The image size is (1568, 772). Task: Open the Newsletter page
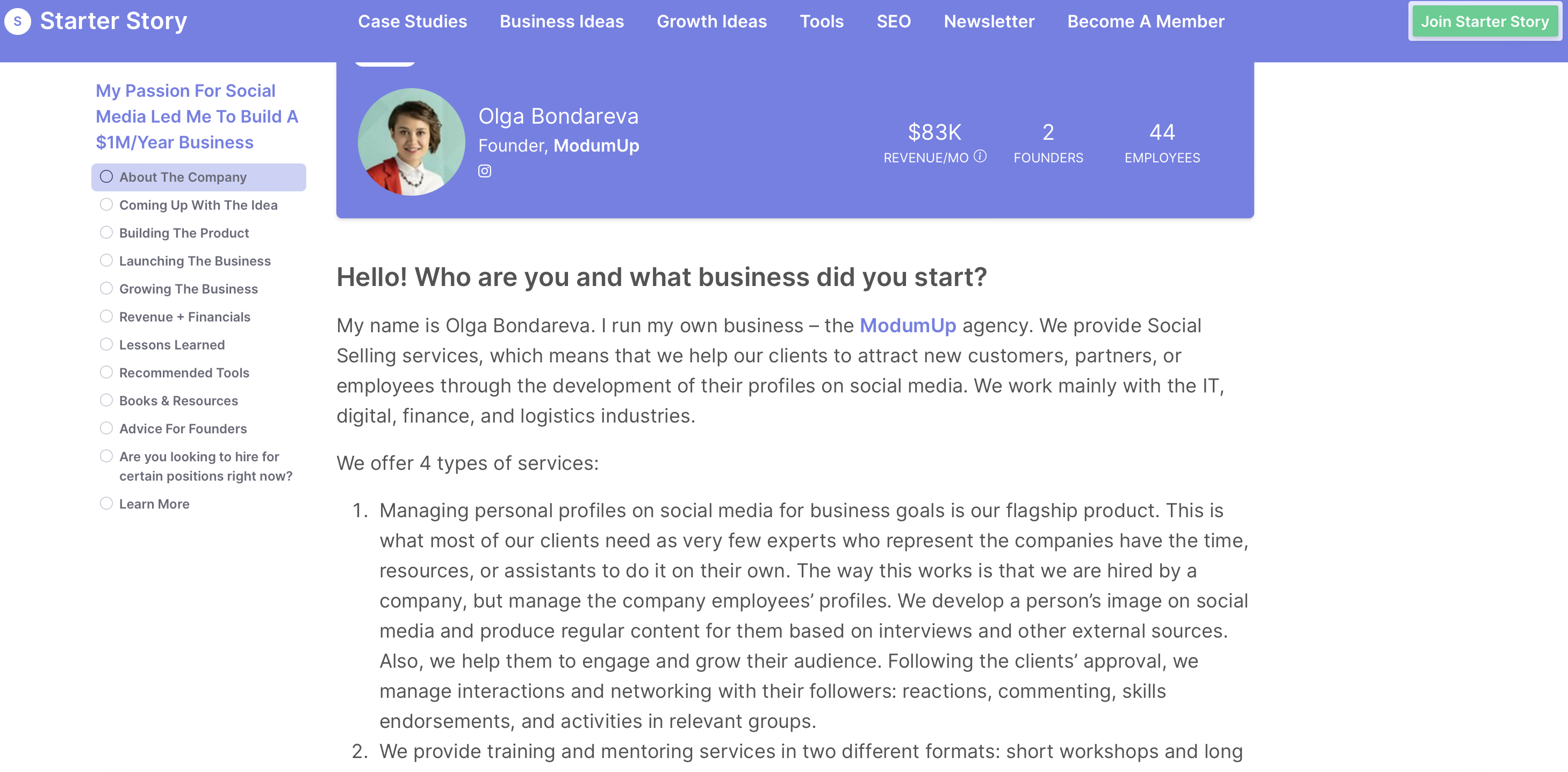click(989, 22)
